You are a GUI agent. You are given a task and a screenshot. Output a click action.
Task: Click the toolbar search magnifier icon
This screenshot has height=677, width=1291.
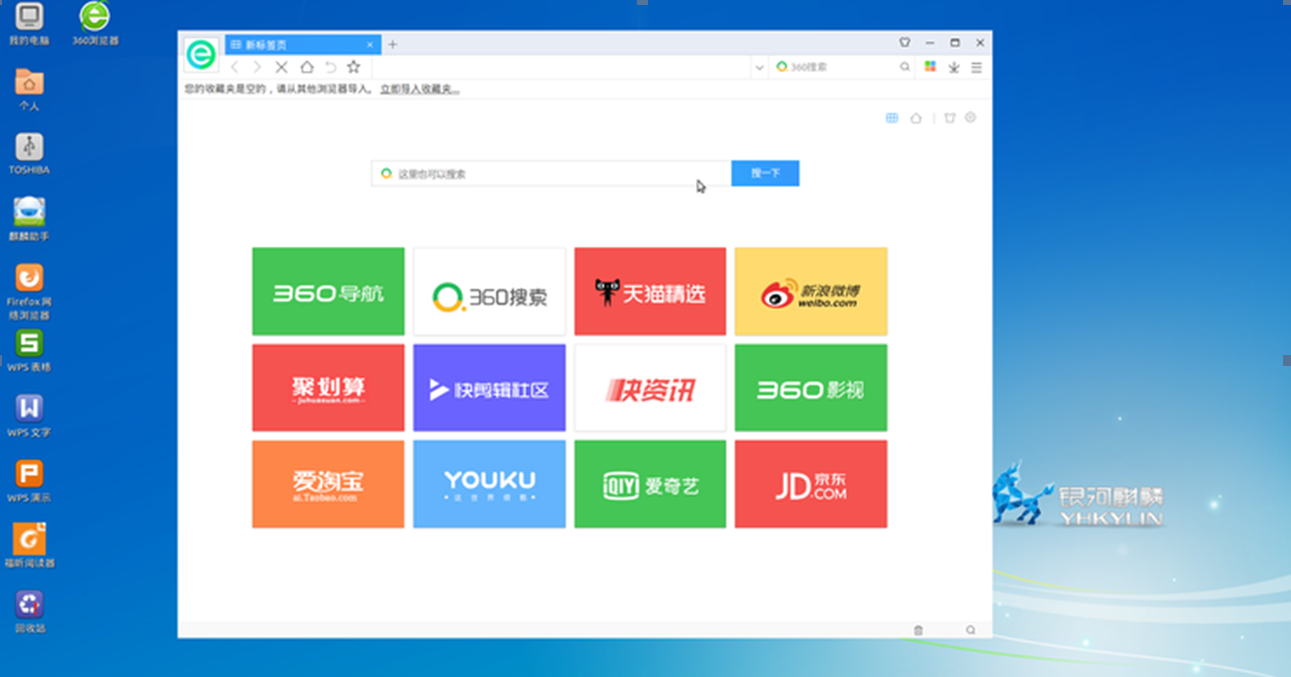pyautogui.click(x=905, y=67)
